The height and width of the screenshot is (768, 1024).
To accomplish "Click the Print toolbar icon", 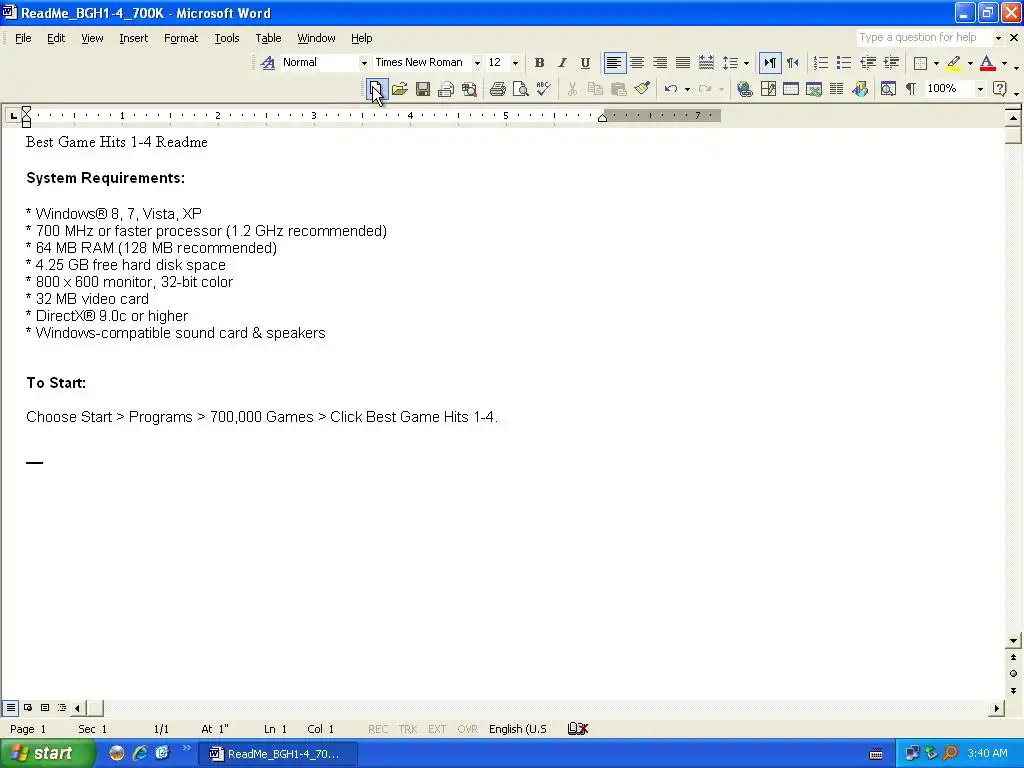I will point(498,89).
